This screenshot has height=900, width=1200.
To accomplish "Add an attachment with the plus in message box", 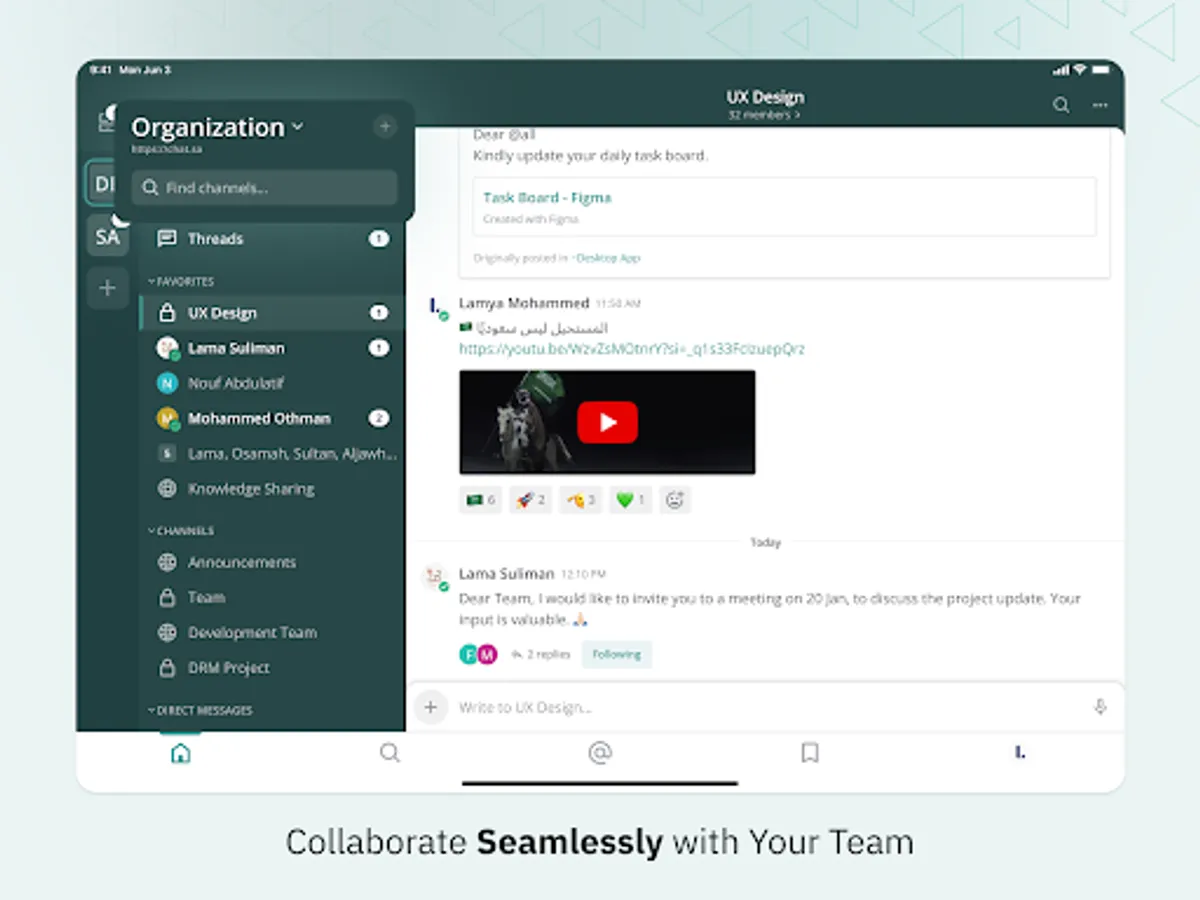I will click(x=431, y=707).
